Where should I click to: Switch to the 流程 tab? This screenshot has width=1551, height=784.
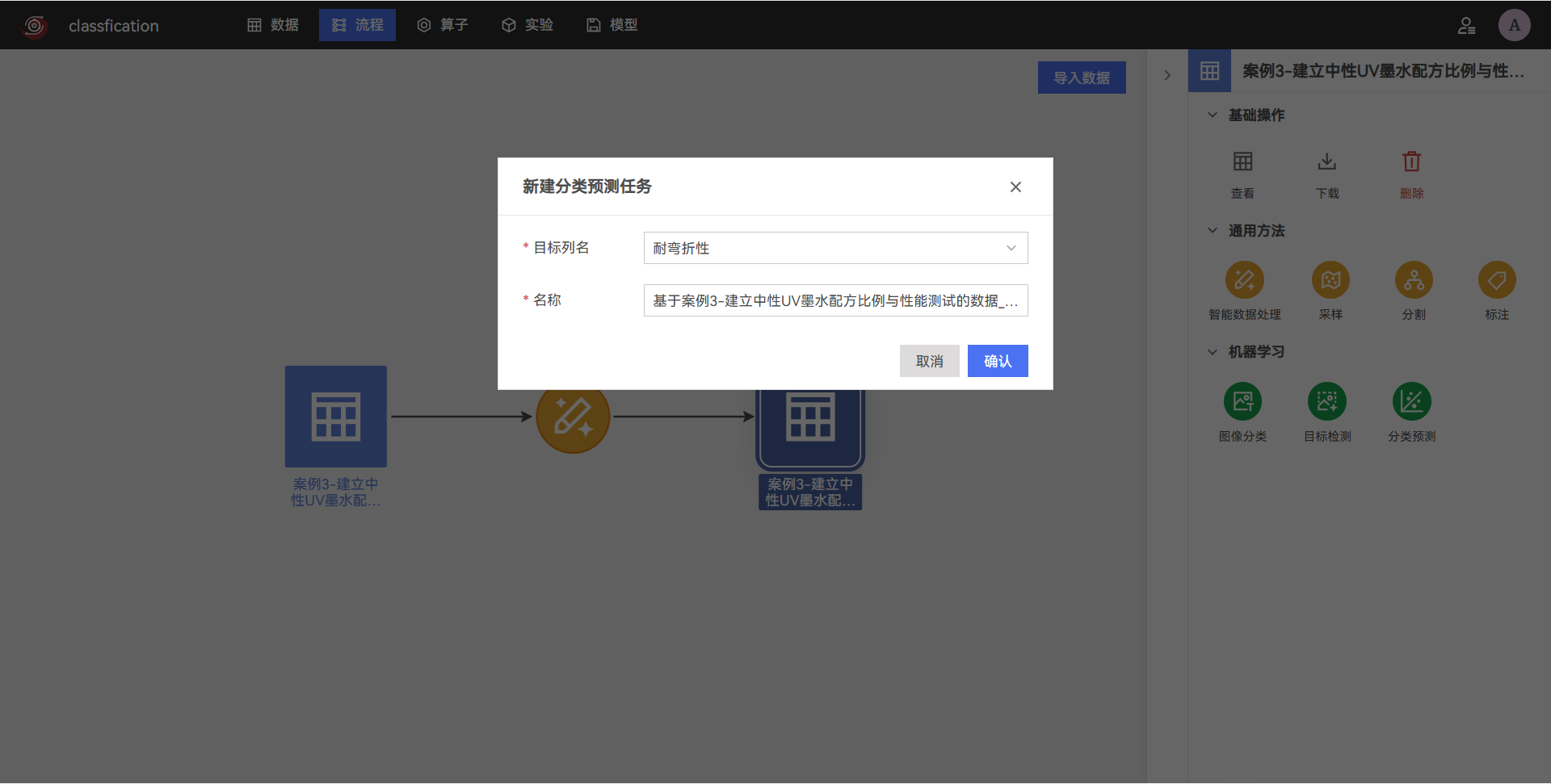coord(357,25)
